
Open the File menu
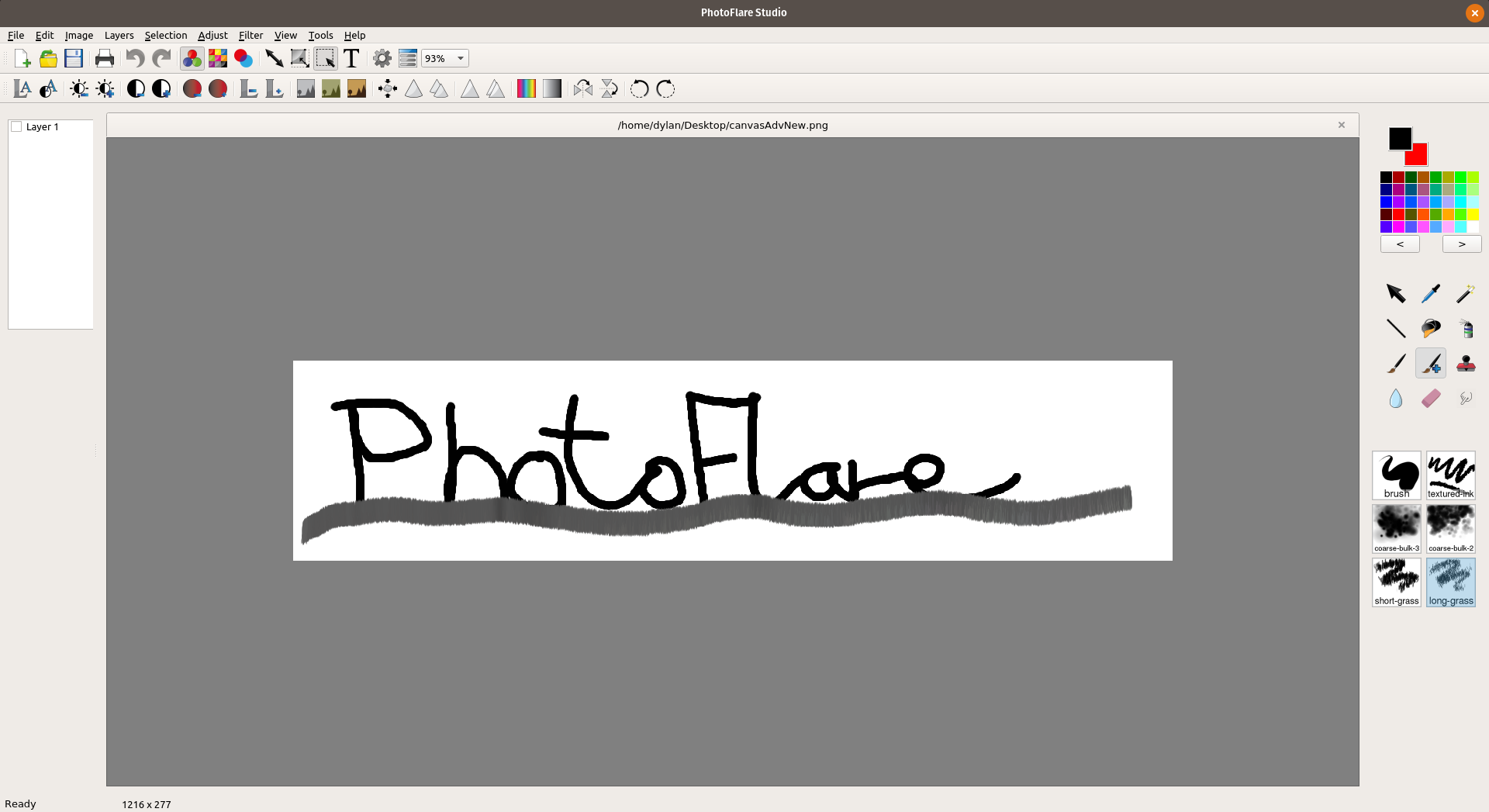pos(16,36)
